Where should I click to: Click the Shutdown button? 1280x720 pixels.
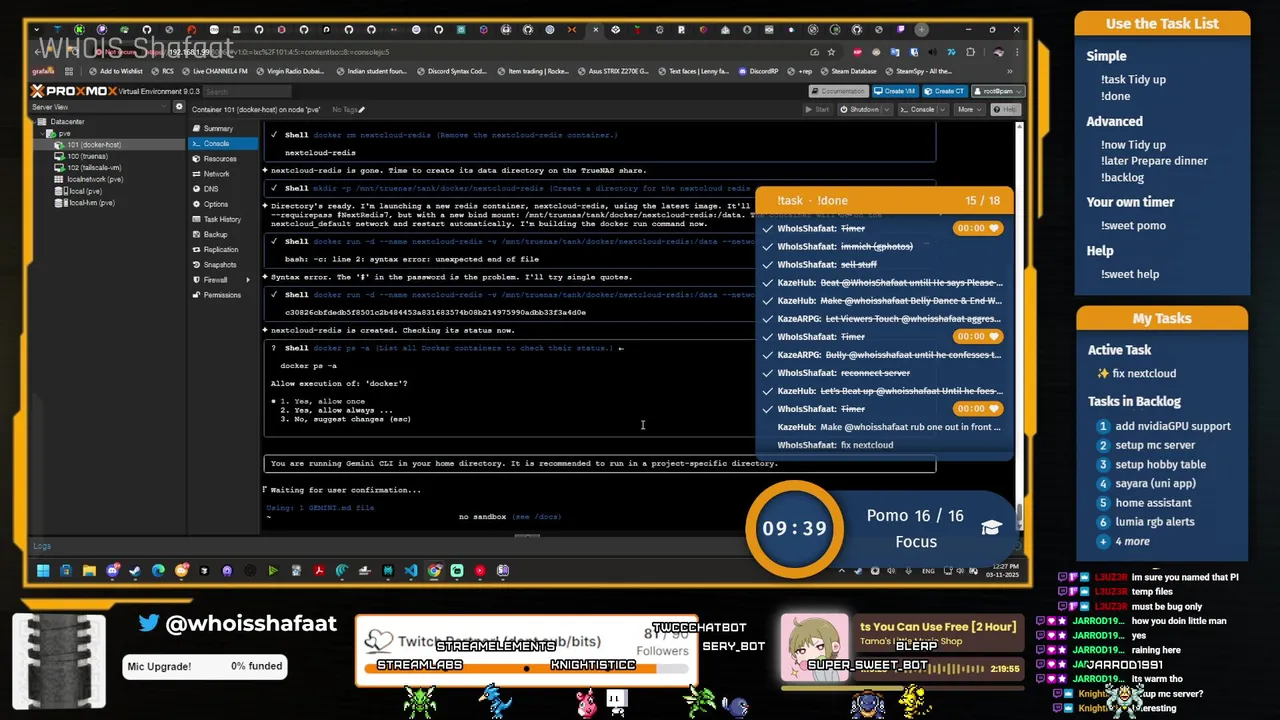(x=860, y=109)
